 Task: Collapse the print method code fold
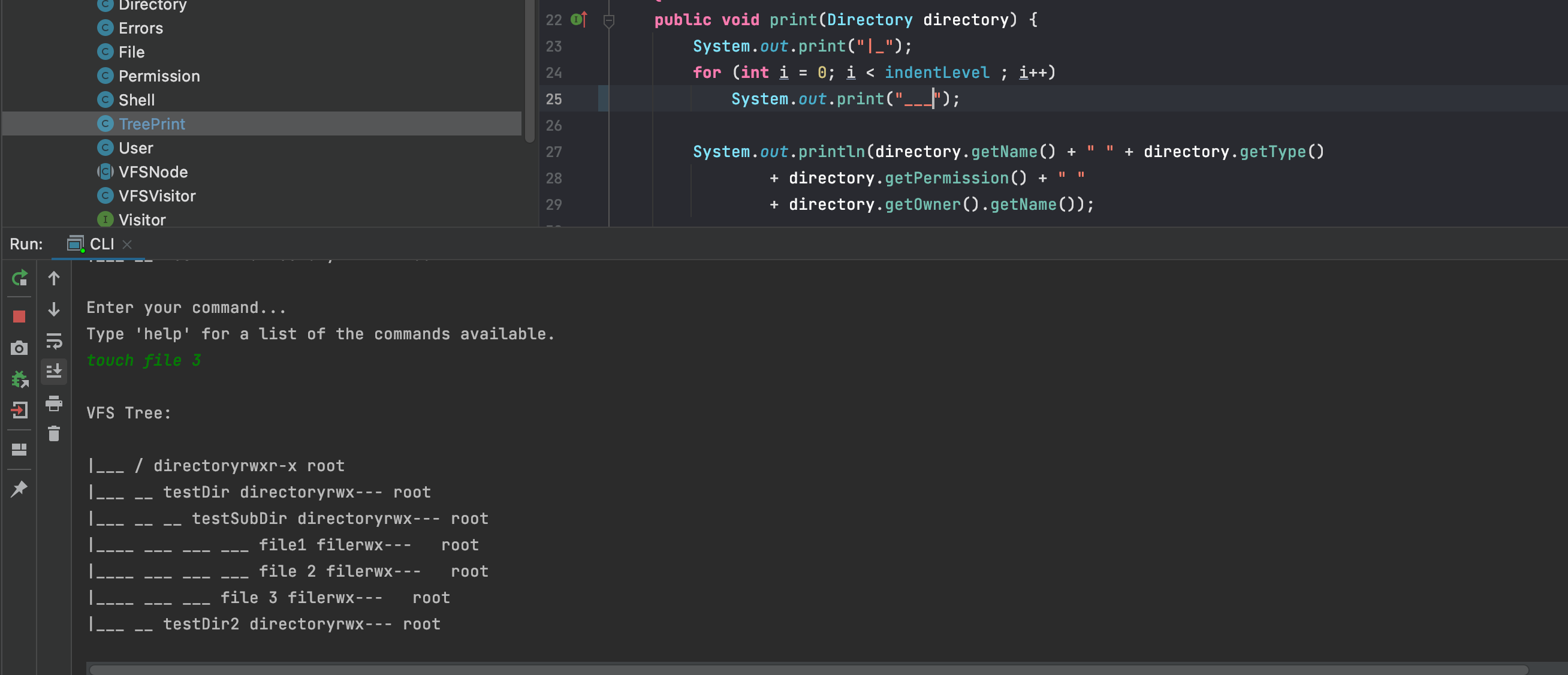coord(609,19)
